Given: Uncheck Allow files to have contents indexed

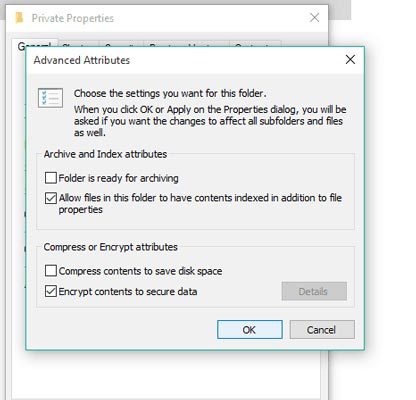Looking at the screenshot, I should (51, 198).
